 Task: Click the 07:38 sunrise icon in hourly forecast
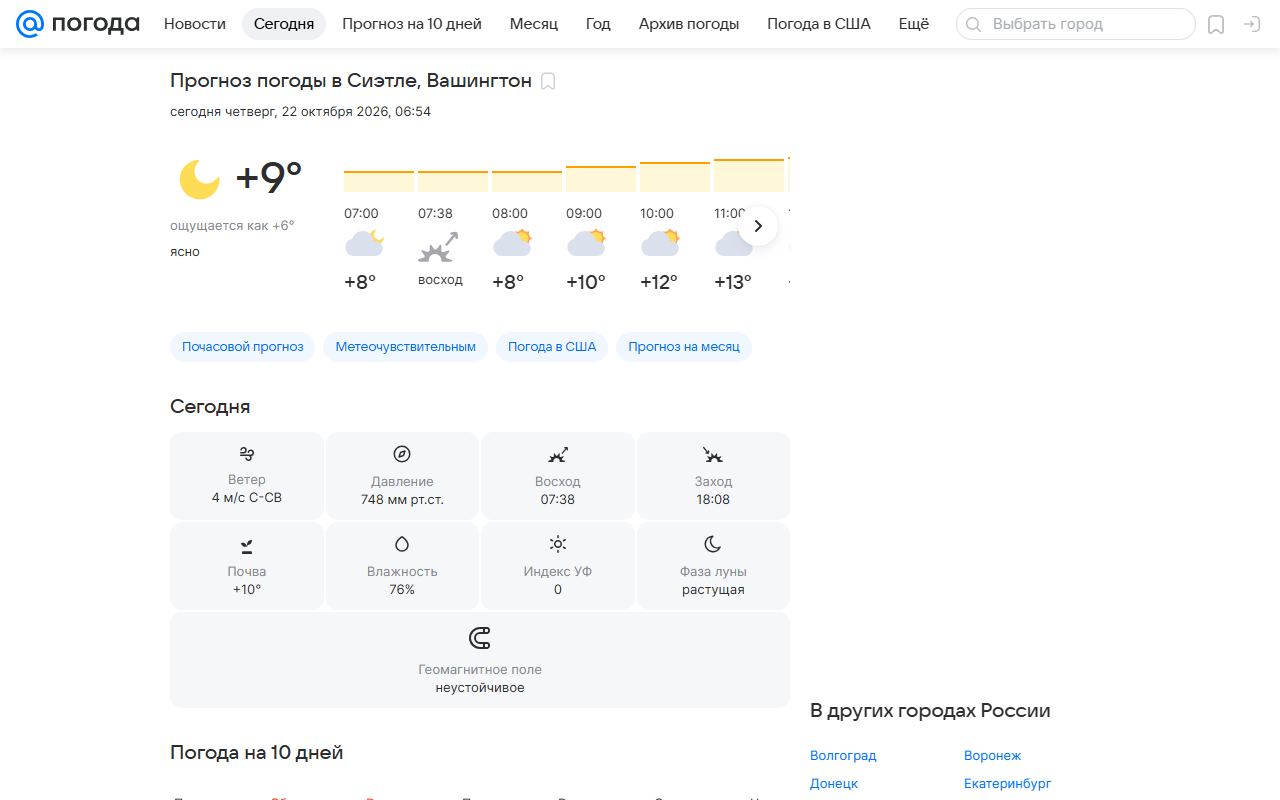pyautogui.click(x=438, y=246)
